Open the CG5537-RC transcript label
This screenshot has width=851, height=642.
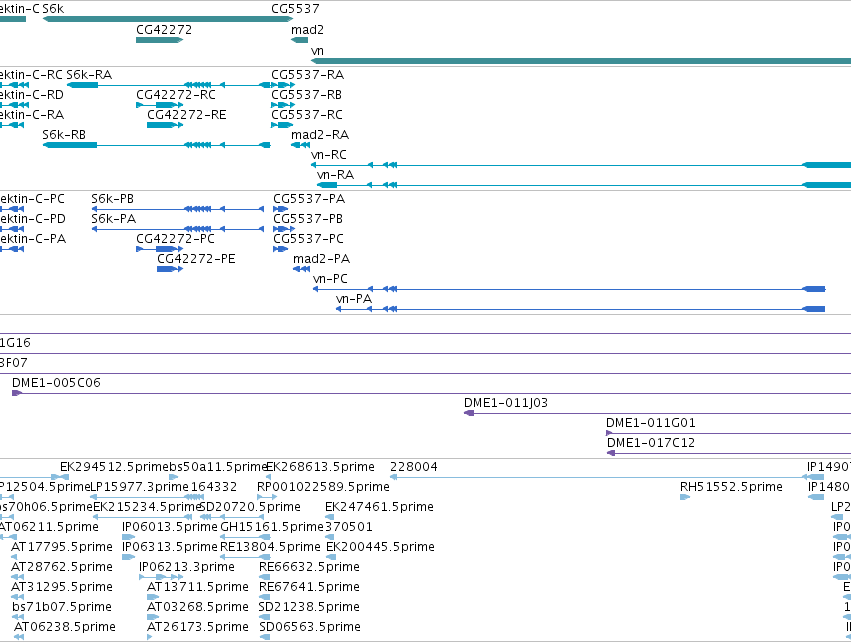[307, 115]
